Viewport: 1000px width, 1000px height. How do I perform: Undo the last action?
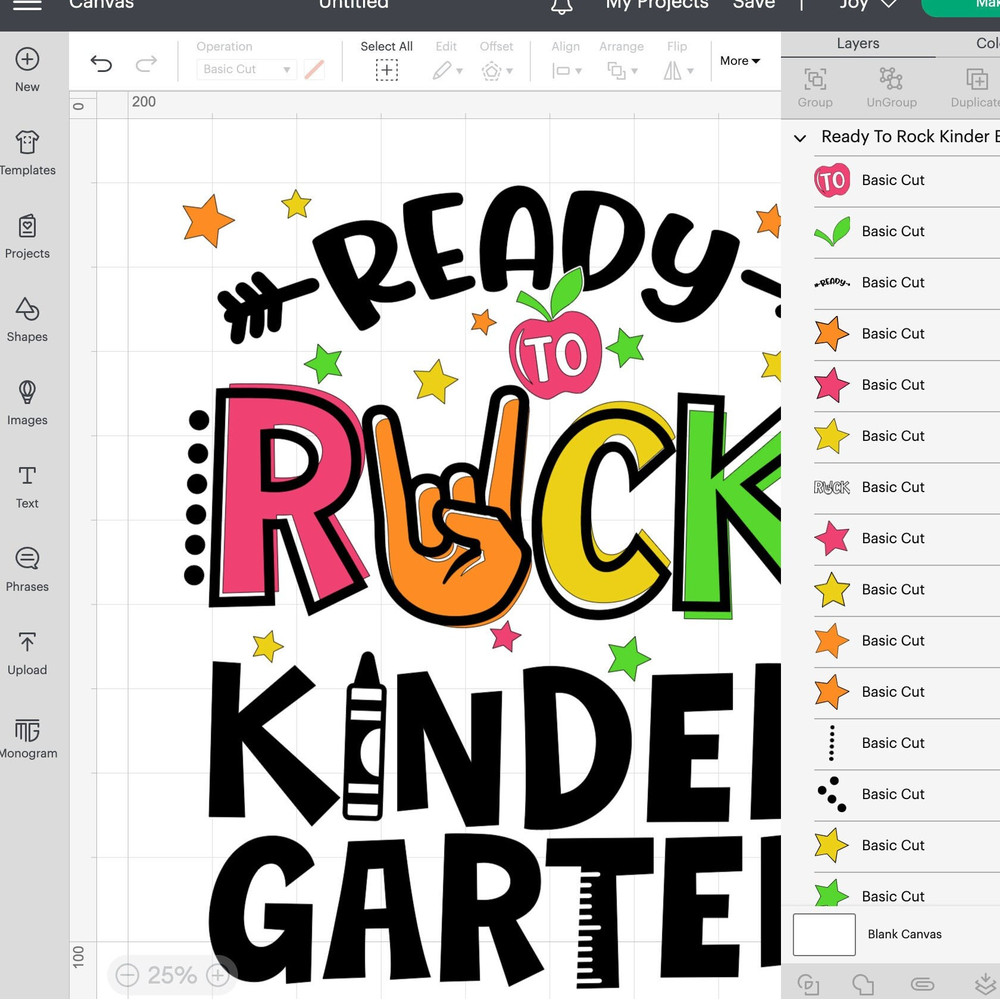coord(100,63)
